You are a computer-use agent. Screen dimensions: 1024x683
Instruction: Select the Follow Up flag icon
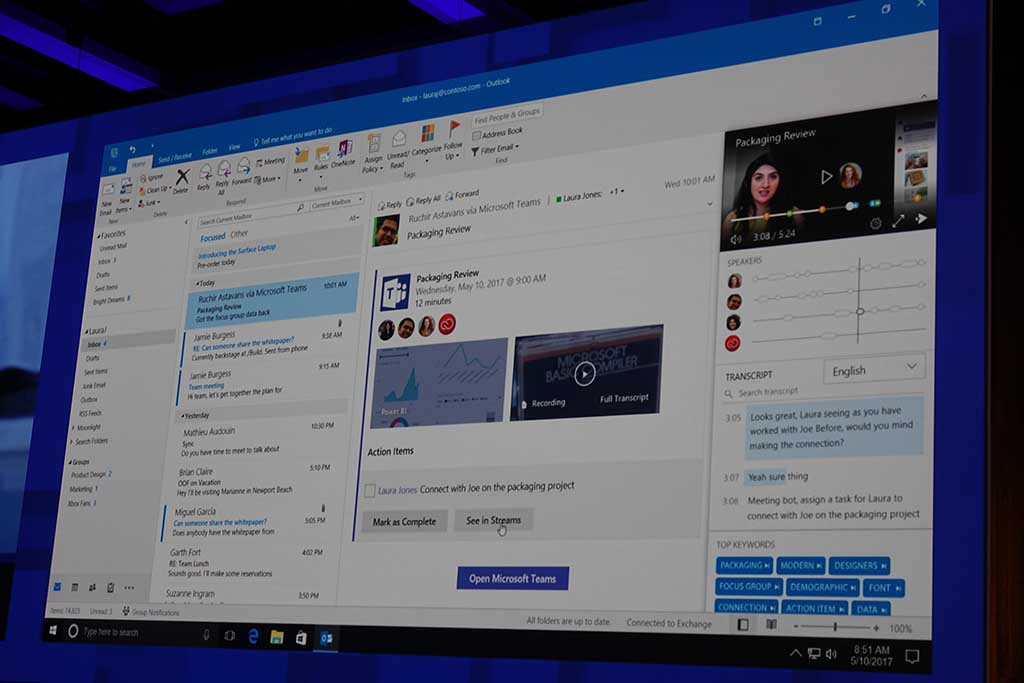click(x=453, y=128)
